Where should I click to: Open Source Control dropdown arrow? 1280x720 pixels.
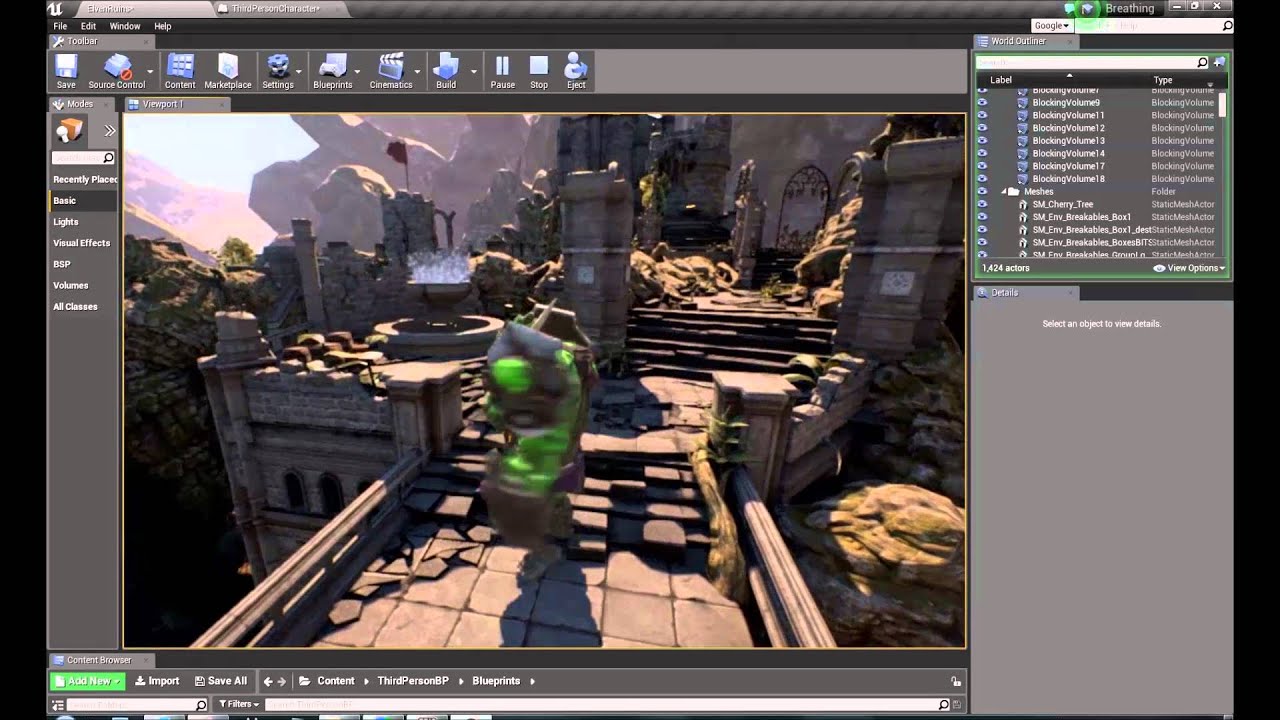pyautogui.click(x=150, y=71)
